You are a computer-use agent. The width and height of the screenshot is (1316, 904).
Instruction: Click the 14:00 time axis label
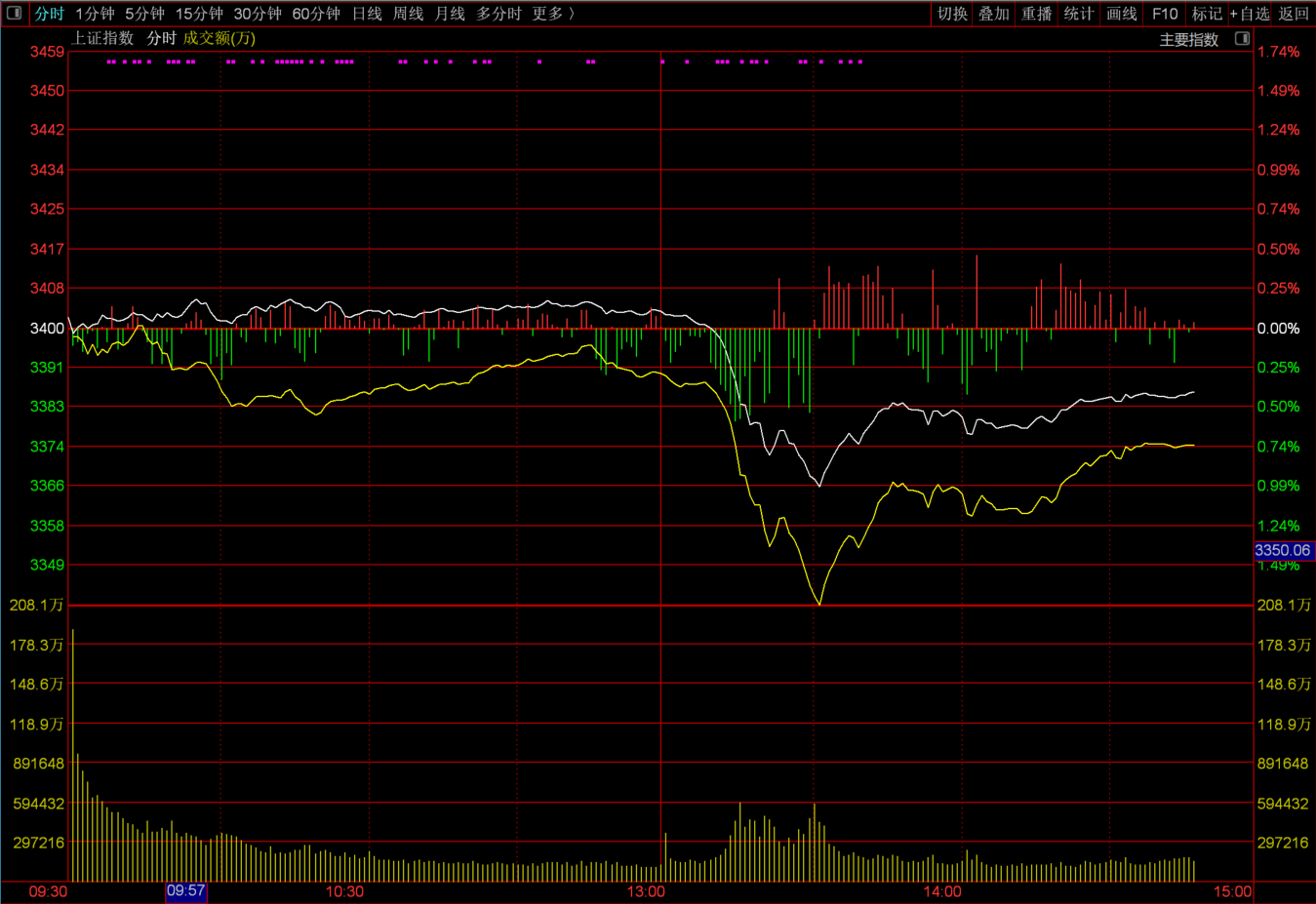(x=942, y=891)
